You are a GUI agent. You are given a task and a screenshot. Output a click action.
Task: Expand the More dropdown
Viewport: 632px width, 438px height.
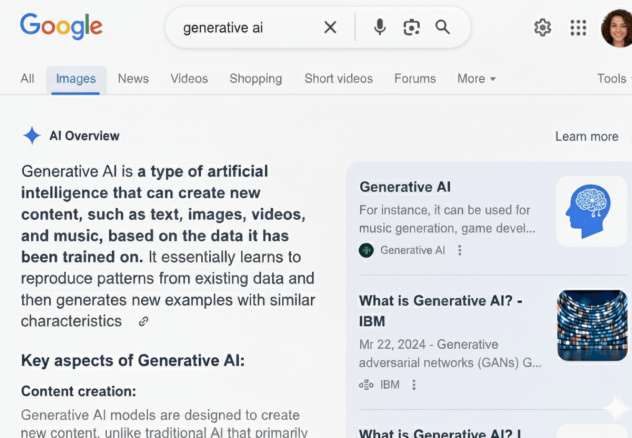click(x=476, y=78)
